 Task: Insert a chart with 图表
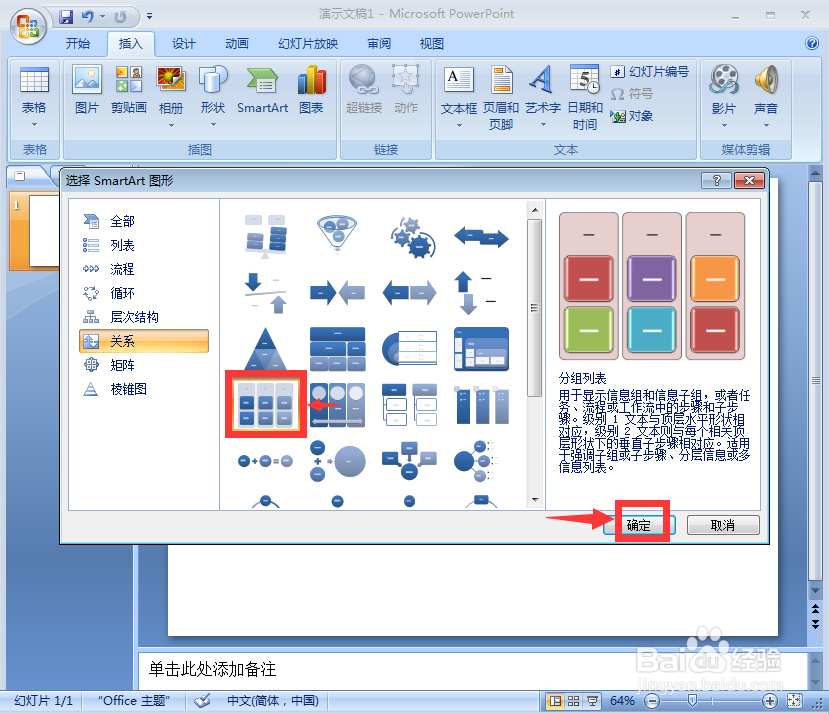coord(311,90)
